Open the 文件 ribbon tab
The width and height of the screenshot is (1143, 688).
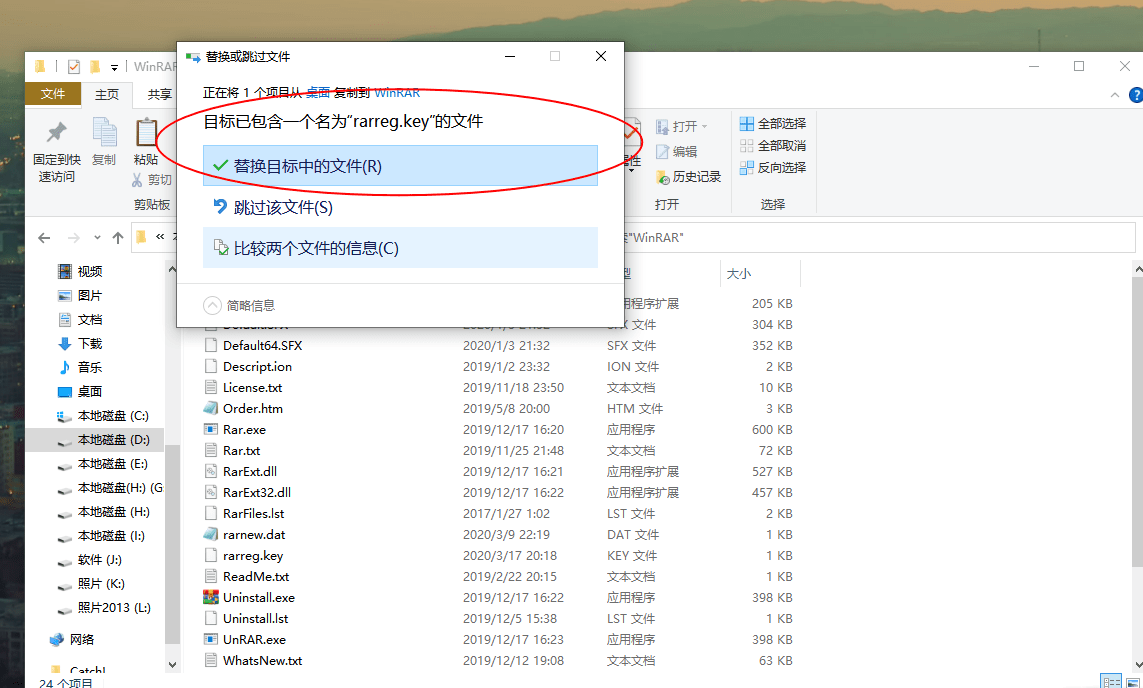click(x=52, y=93)
